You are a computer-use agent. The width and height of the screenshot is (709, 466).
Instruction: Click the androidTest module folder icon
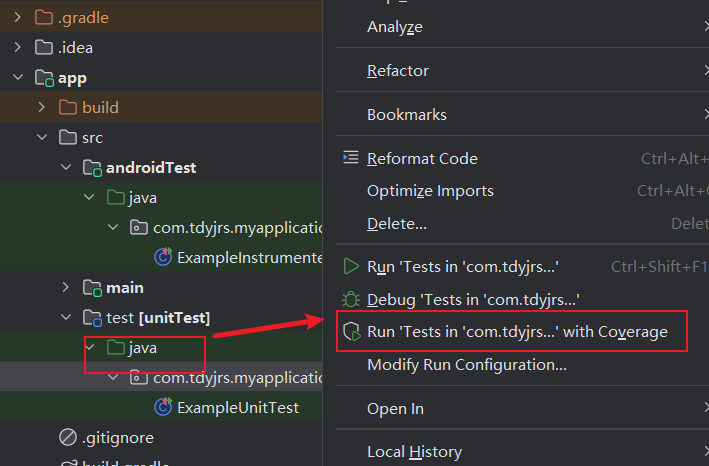[92, 167]
